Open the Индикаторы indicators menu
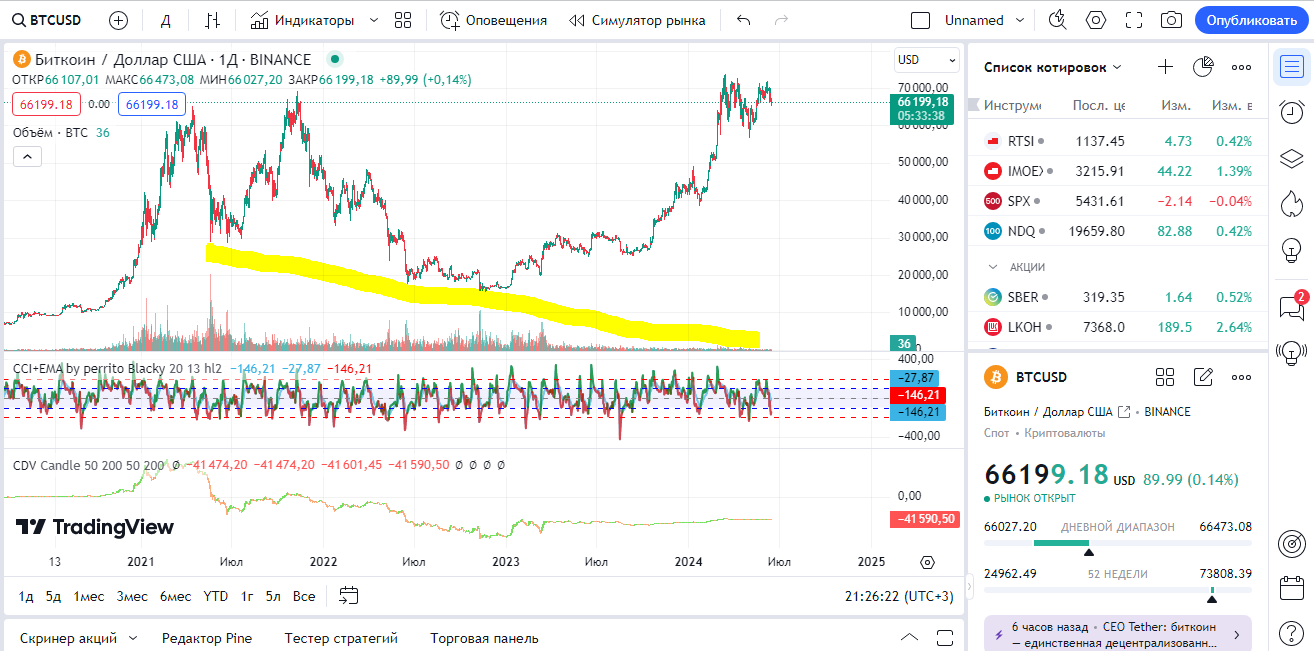Screen dimensions: 1314x651 [302, 20]
